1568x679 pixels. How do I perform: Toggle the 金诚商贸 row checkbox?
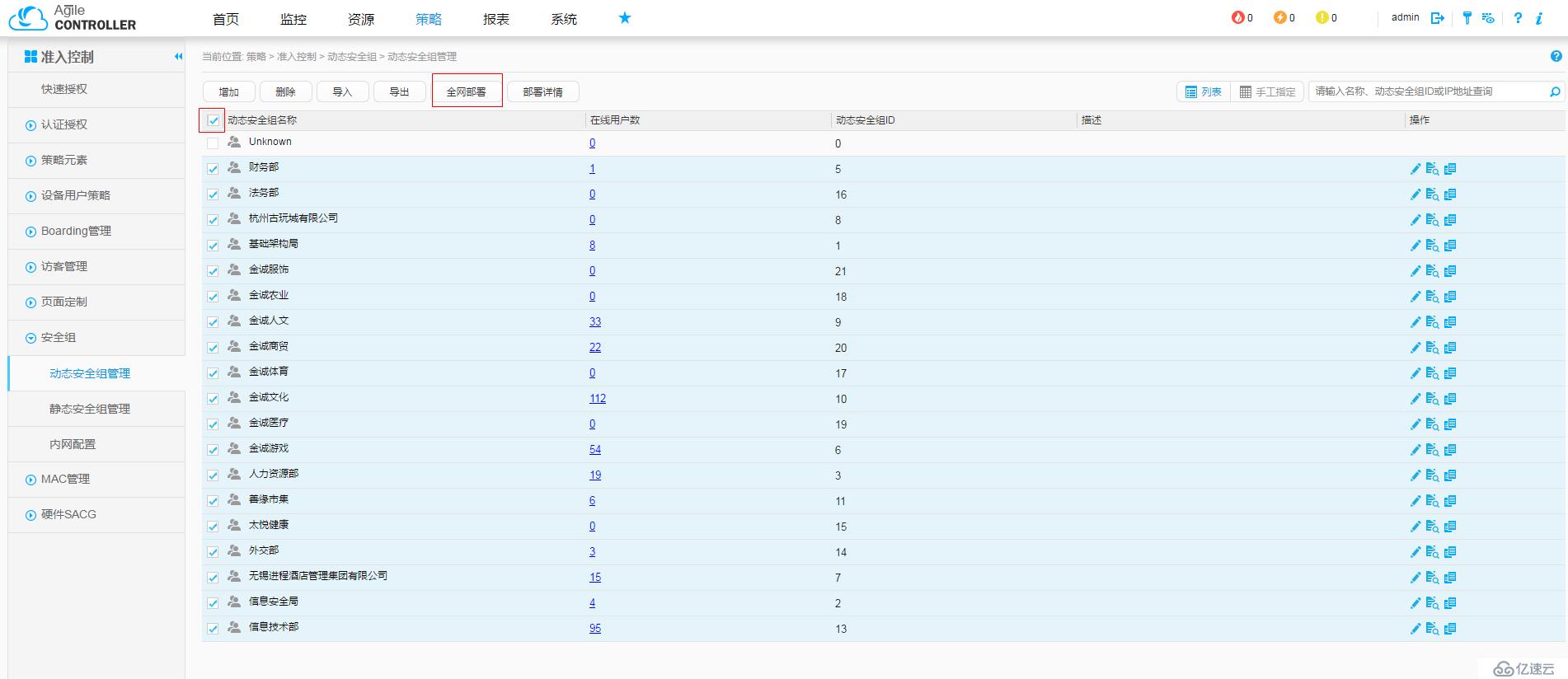tap(213, 348)
